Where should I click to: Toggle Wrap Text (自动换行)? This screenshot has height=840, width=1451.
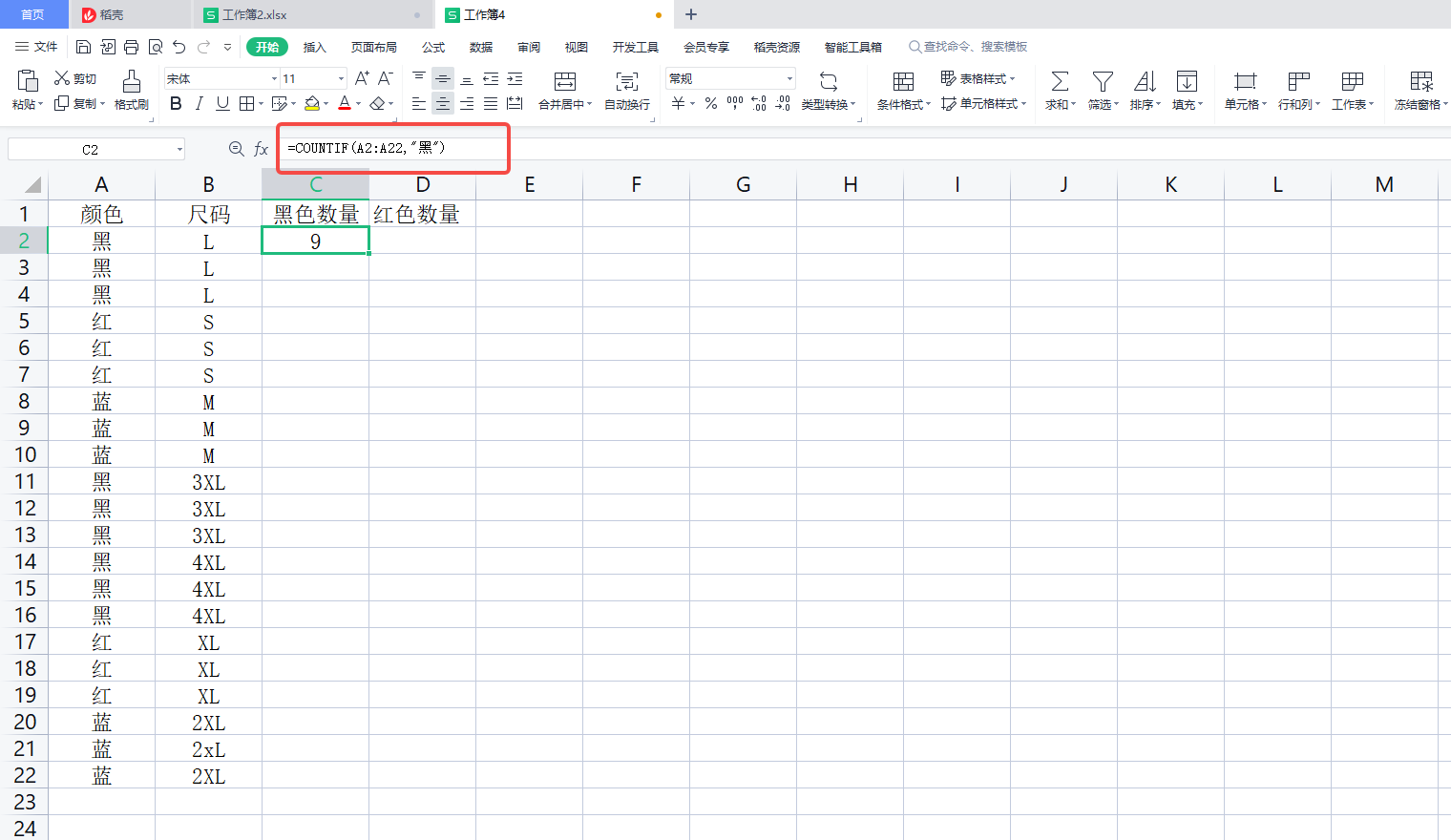point(626,89)
